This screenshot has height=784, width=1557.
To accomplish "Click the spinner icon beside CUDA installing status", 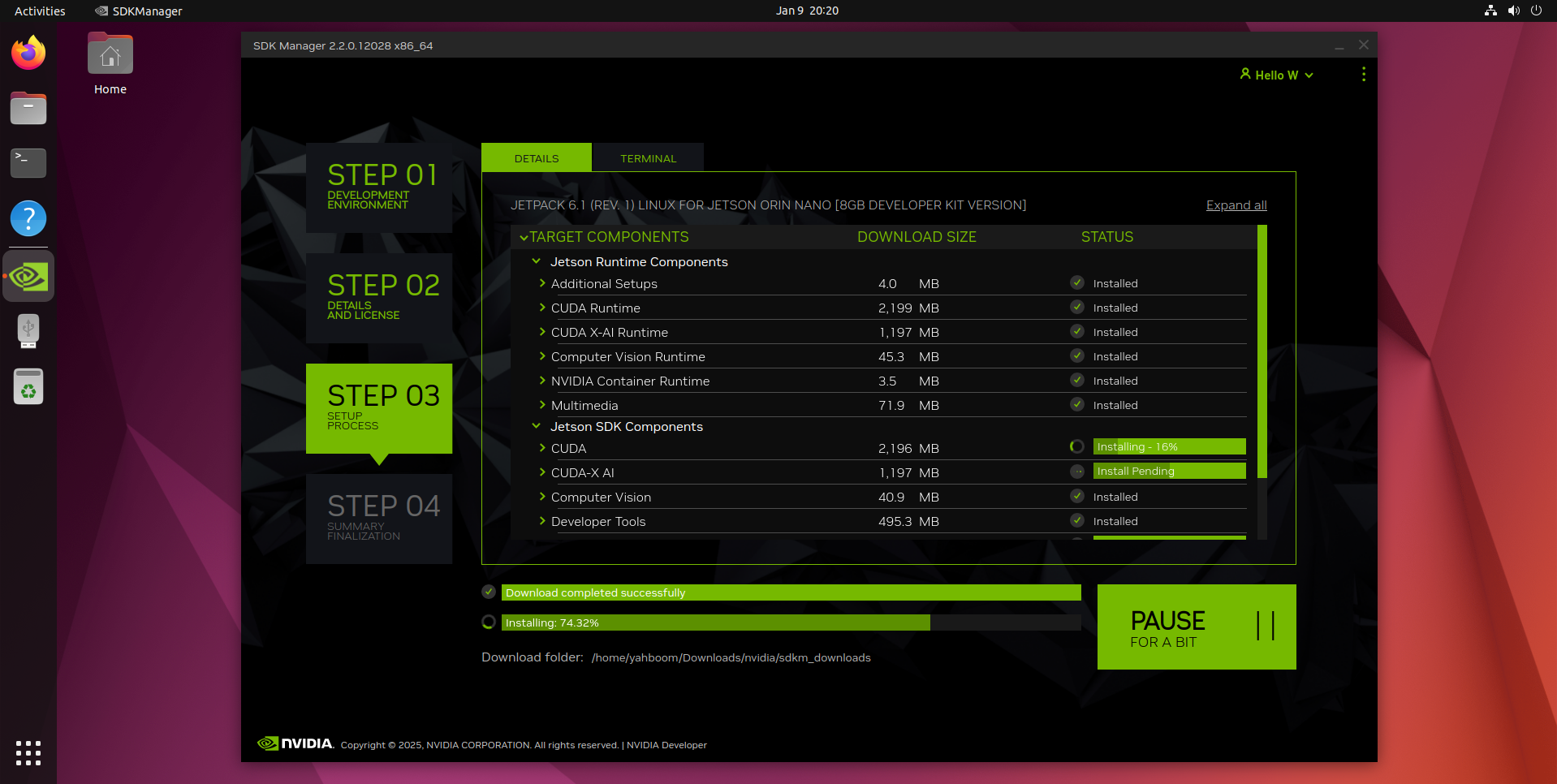I will point(1076,446).
